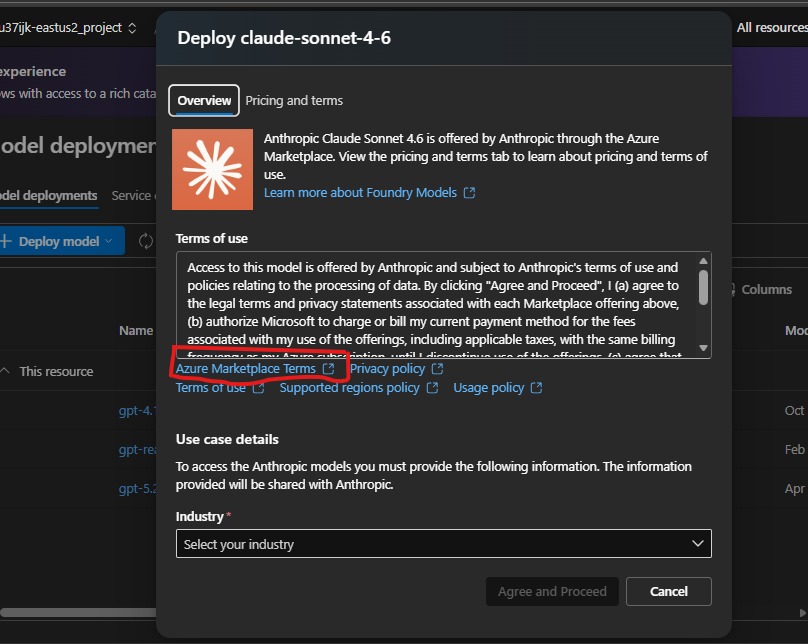This screenshot has width=808, height=644.
Task: Open the Select your industry dropdown
Action: (x=444, y=544)
